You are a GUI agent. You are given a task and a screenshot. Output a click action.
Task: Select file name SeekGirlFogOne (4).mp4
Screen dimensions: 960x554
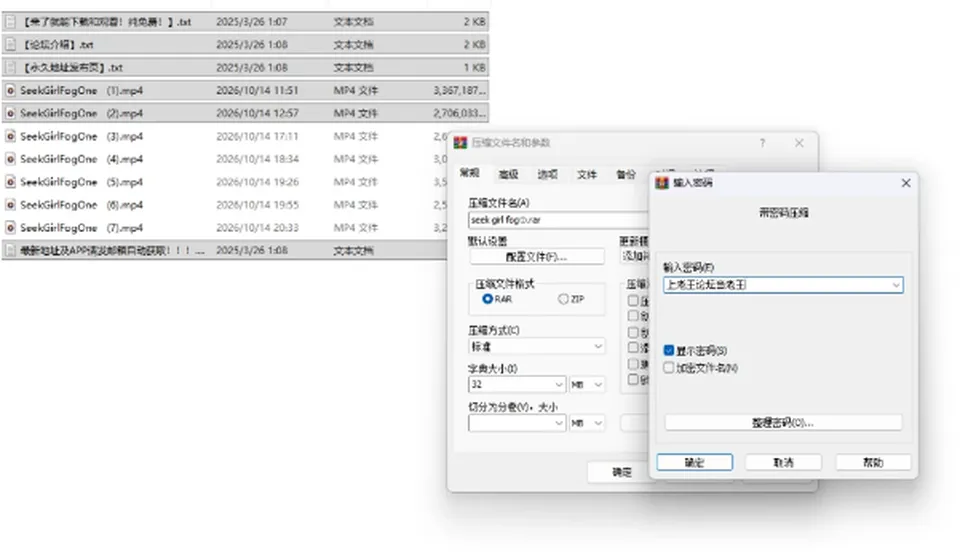[x=81, y=159]
